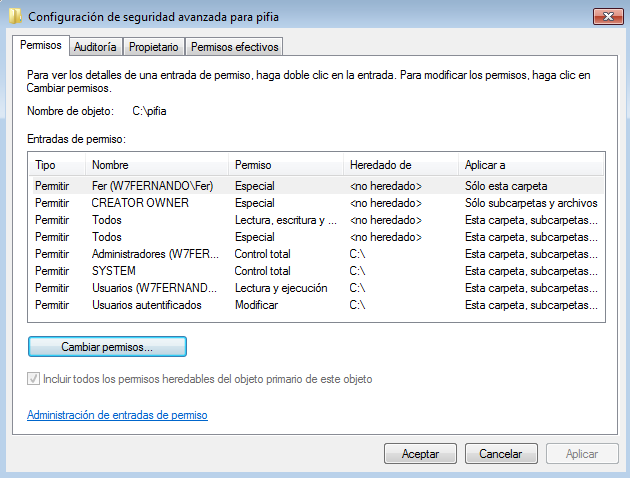This screenshot has width=630, height=478.
Task: Click the Heredado de column header
Action: [x=401, y=165]
